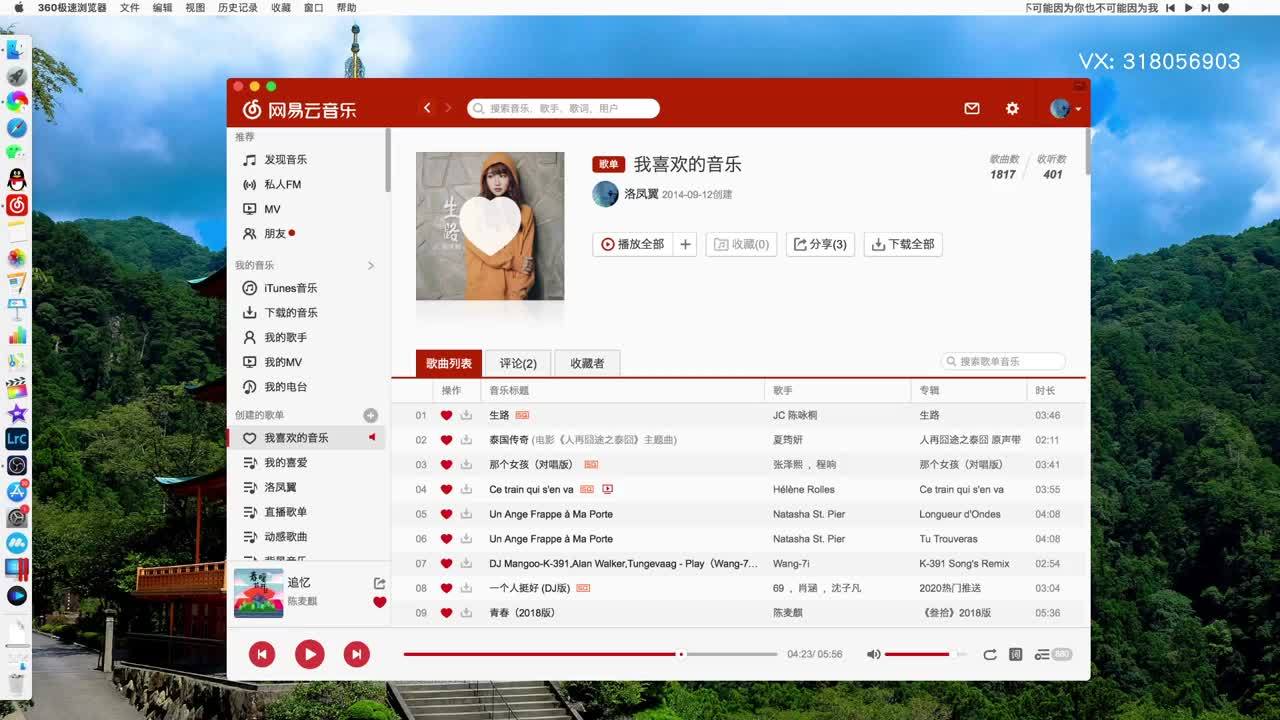This screenshot has width=1280, height=720.
Task: Open settings gear in header
Action: coord(1012,109)
